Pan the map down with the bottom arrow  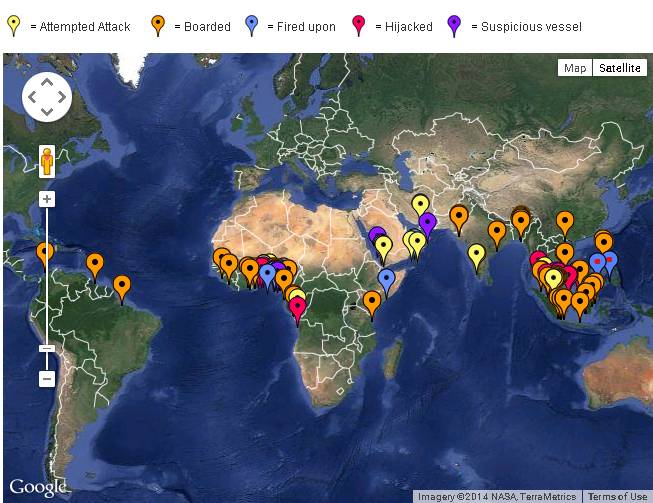(47, 113)
